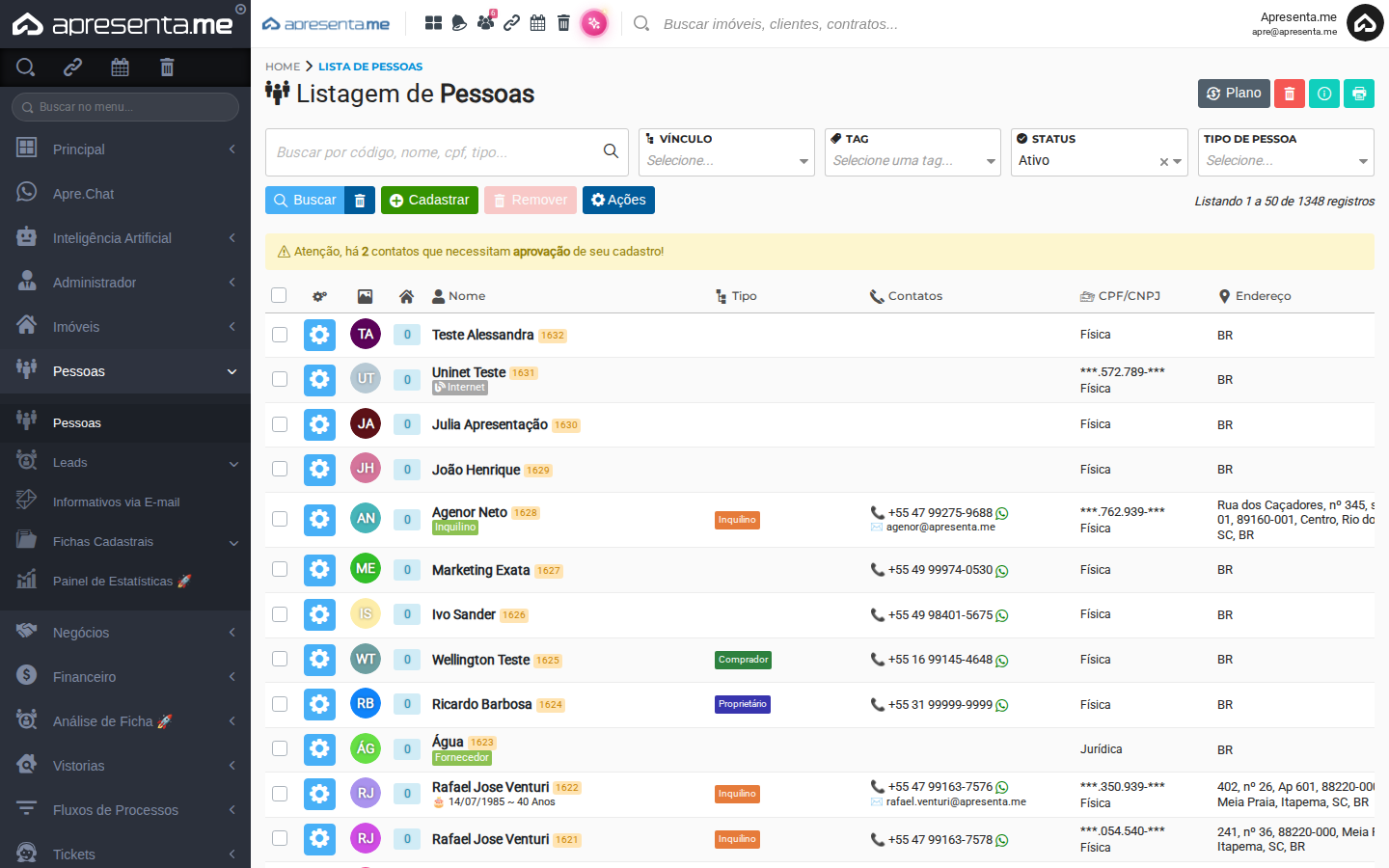Tick the checkbox for Ivo Sander
The height and width of the screenshot is (868, 1389).
point(280,614)
